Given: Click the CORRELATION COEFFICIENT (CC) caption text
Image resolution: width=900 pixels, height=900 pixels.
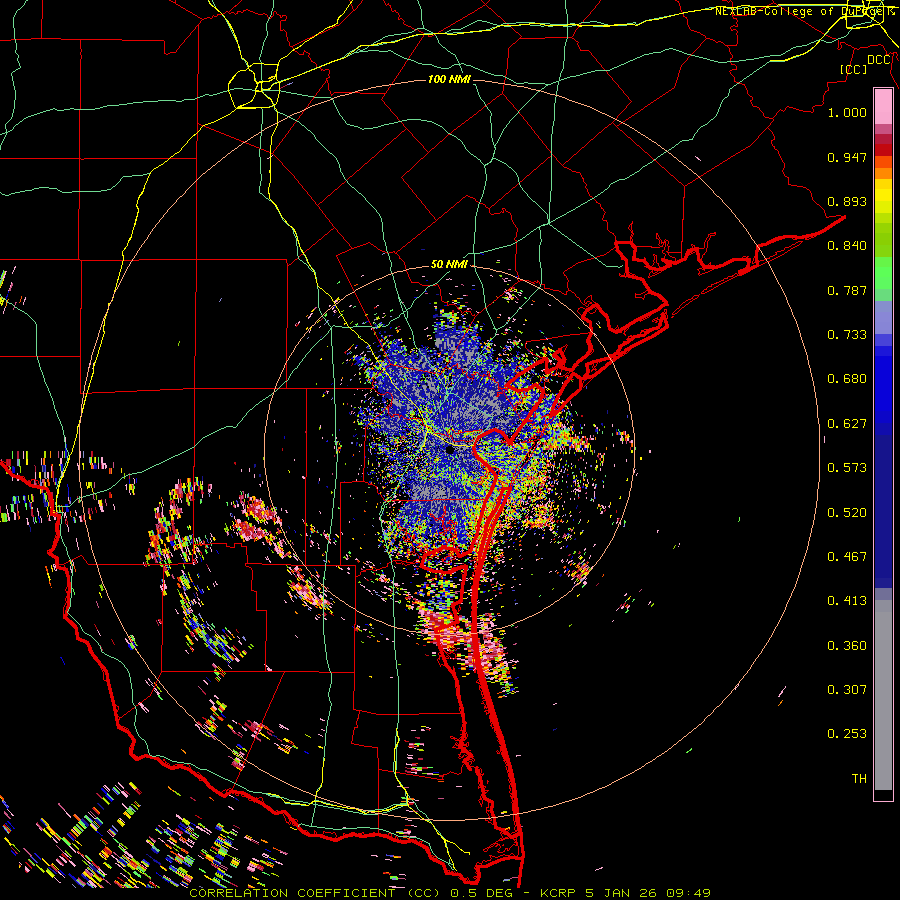Looking at the screenshot, I should pyautogui.click(x=315, y=893).
